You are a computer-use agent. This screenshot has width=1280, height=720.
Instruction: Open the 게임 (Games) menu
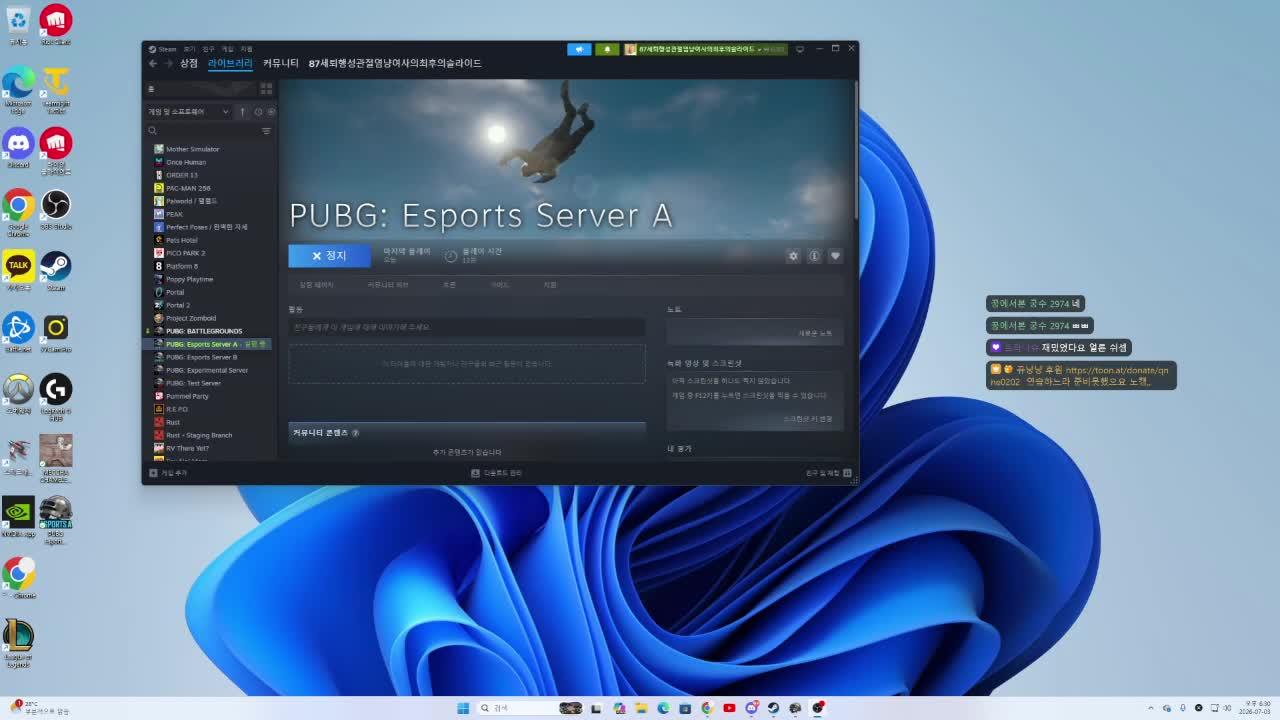(227, 49)
